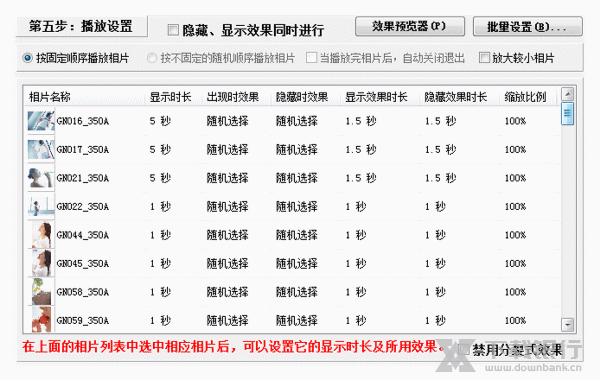
Task: Click file name GN058_350A
Action: pyautogui.click(x=83, y=292)
